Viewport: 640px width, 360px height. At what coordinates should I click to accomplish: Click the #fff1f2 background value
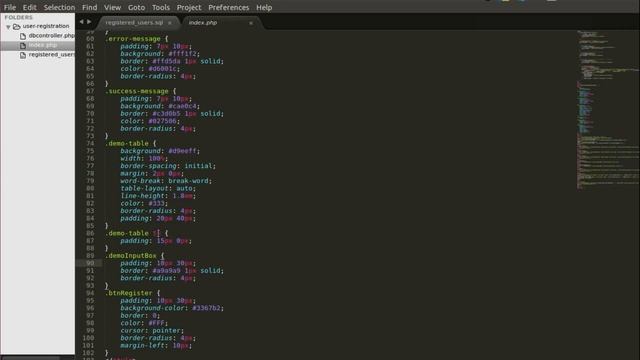182,54
